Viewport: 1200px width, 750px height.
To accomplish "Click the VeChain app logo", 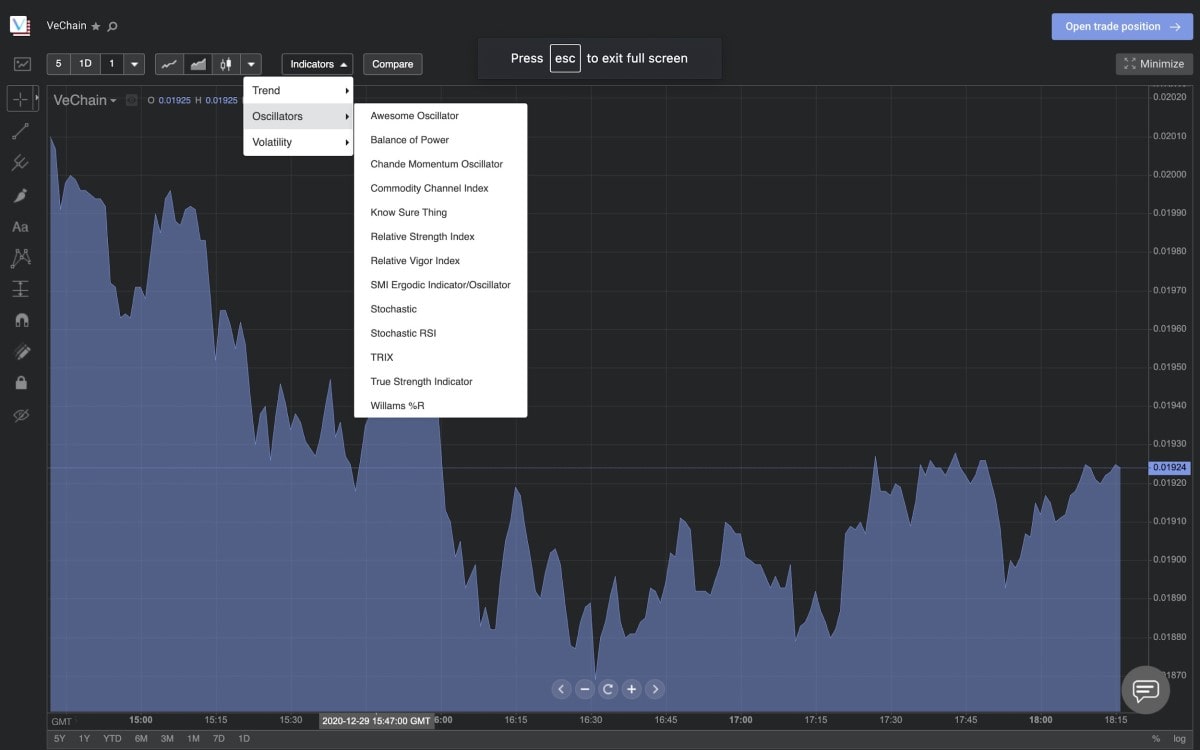I will 20,25.
